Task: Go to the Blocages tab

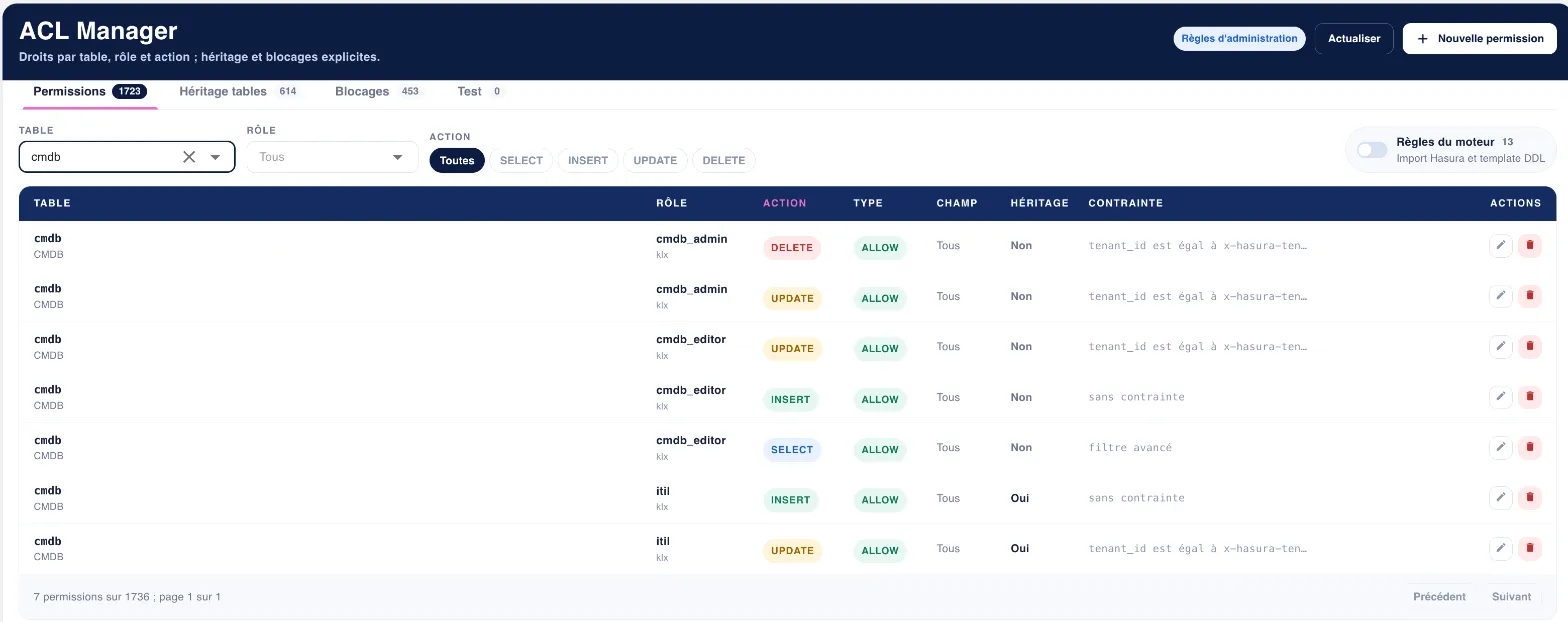Action: (x=379, y=92)
